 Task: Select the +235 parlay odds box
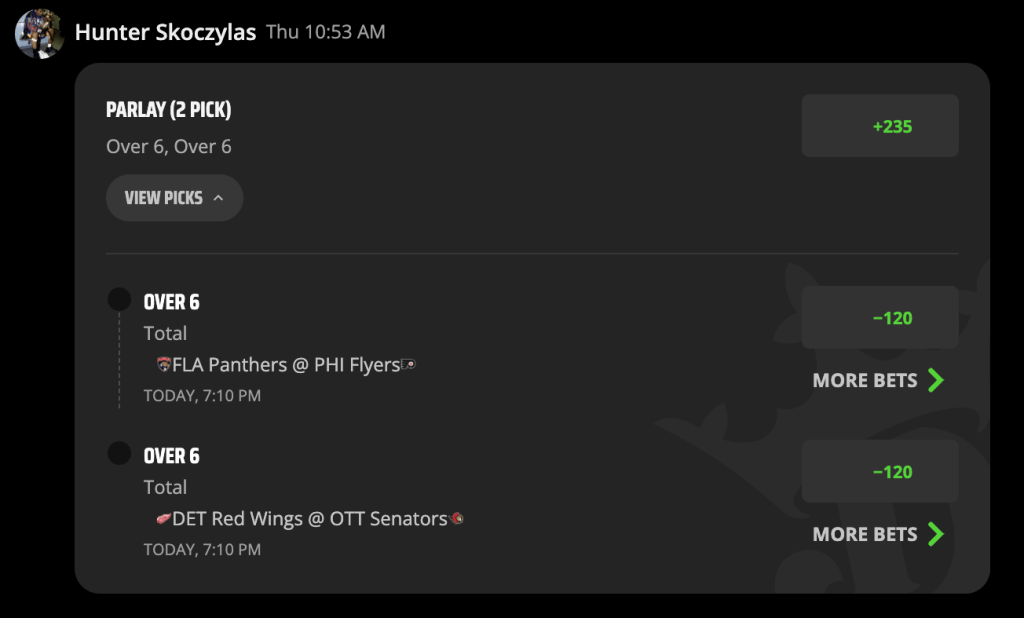(880, 126)
